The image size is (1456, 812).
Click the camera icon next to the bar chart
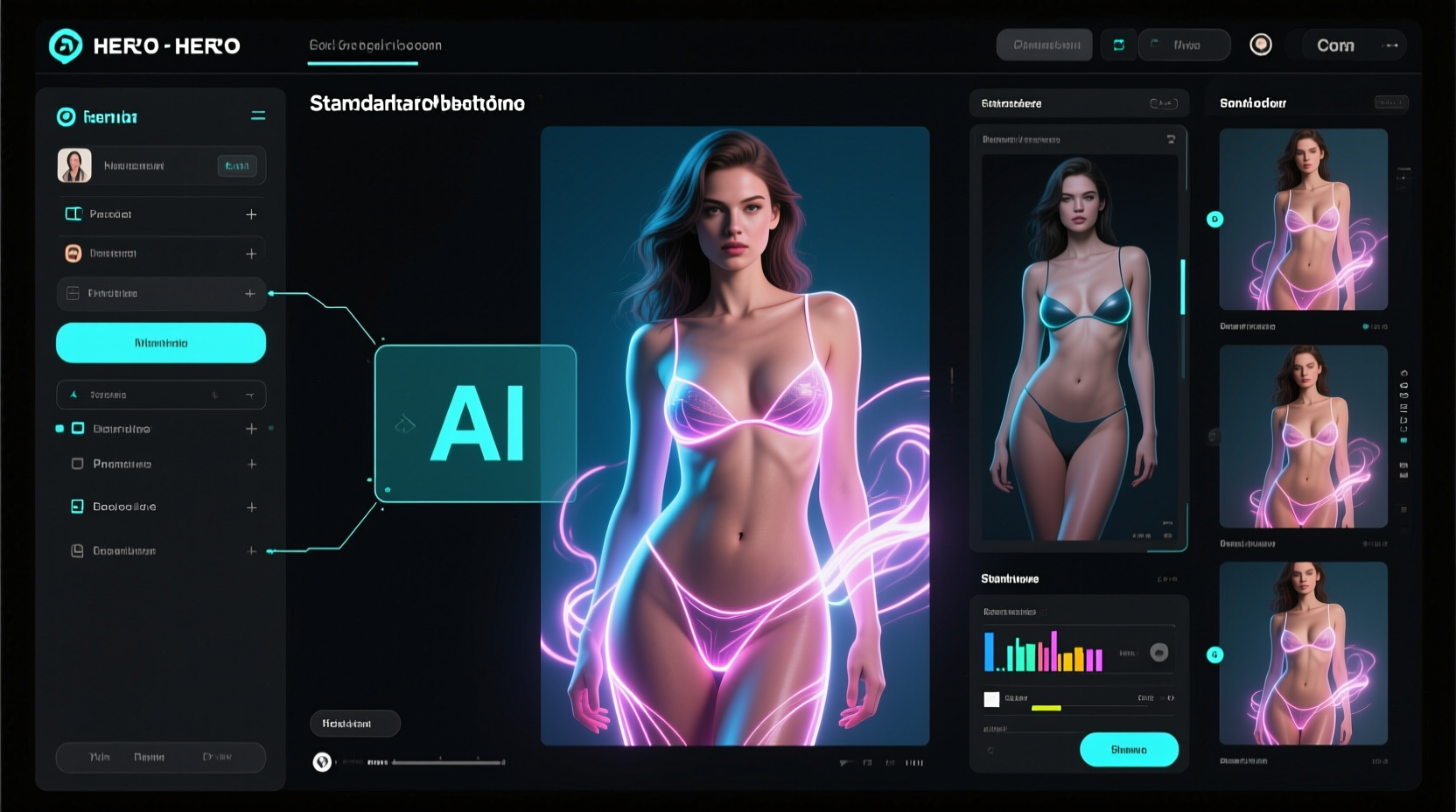[x=1161, y=652]
